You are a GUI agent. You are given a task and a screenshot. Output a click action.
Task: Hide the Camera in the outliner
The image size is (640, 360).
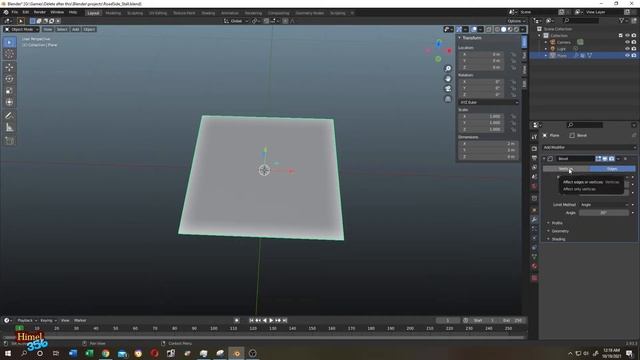coord(627,42)
